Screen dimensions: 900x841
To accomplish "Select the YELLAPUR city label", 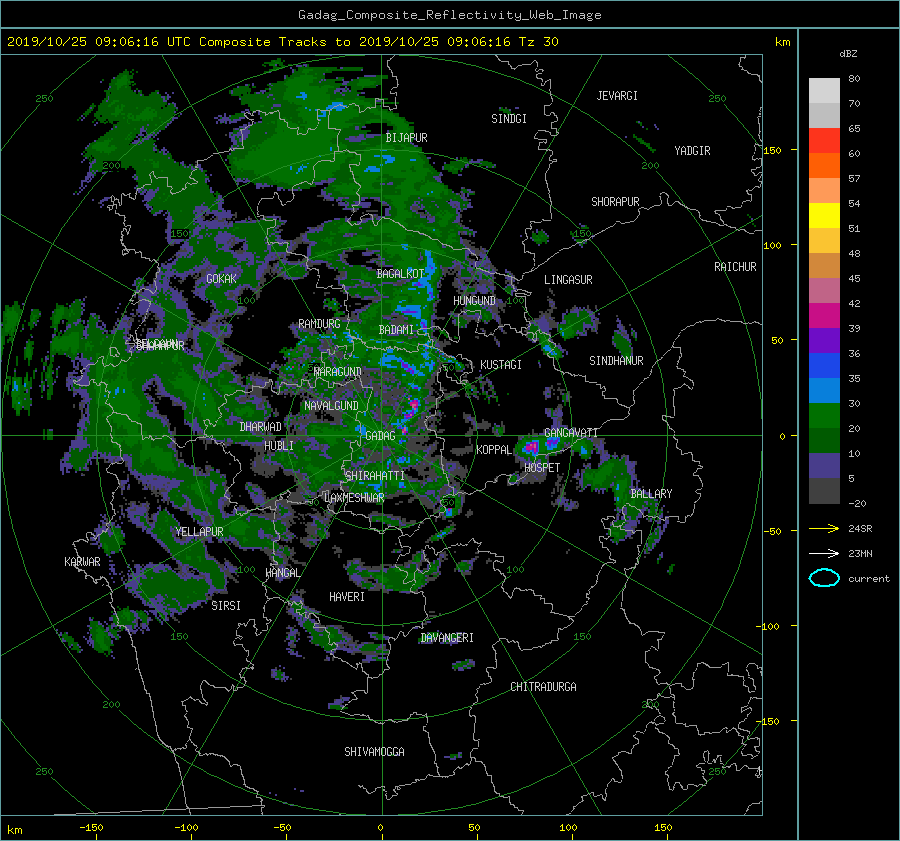I will [x=199, y=532].
